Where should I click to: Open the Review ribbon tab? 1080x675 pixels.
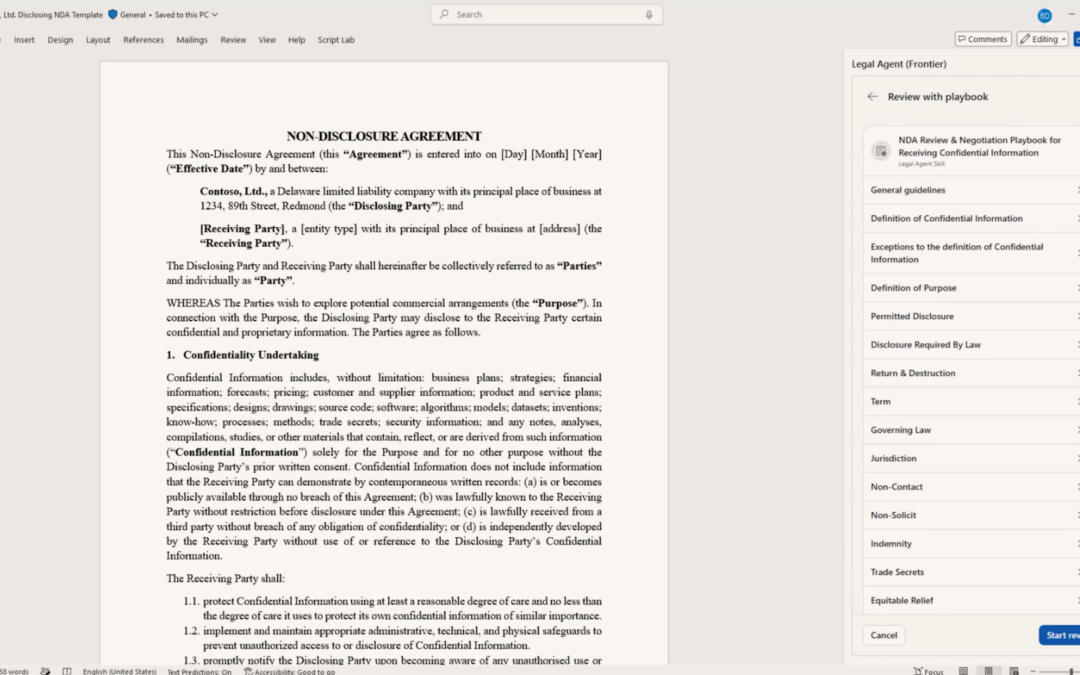tap(233, 40)
